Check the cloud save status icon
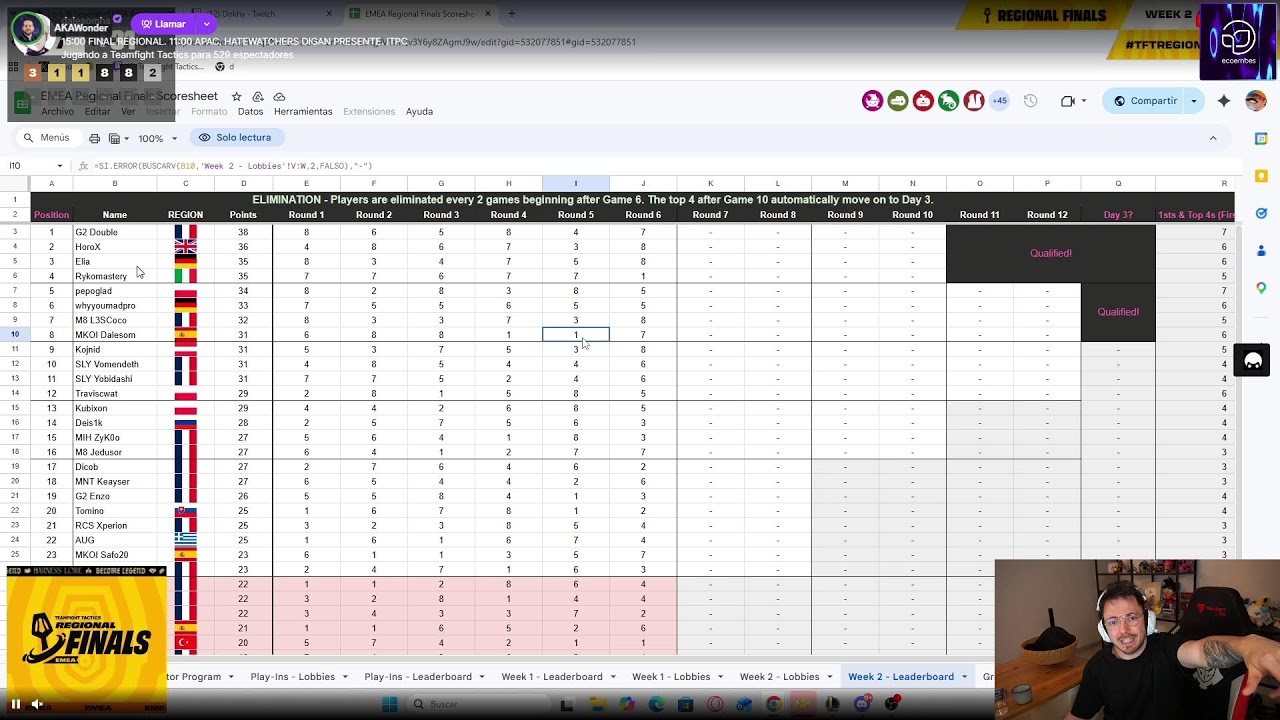This screenshot has height=720, width=1280. click(279, 96)
